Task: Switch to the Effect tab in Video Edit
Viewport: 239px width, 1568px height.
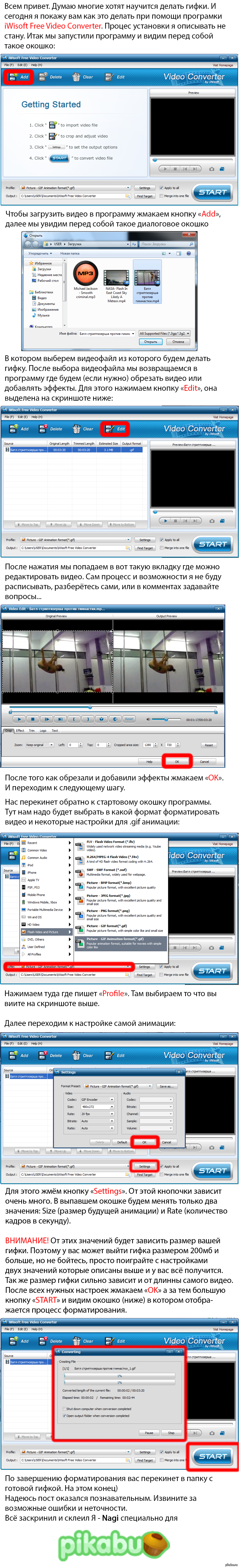Action: tap(20, 730)
